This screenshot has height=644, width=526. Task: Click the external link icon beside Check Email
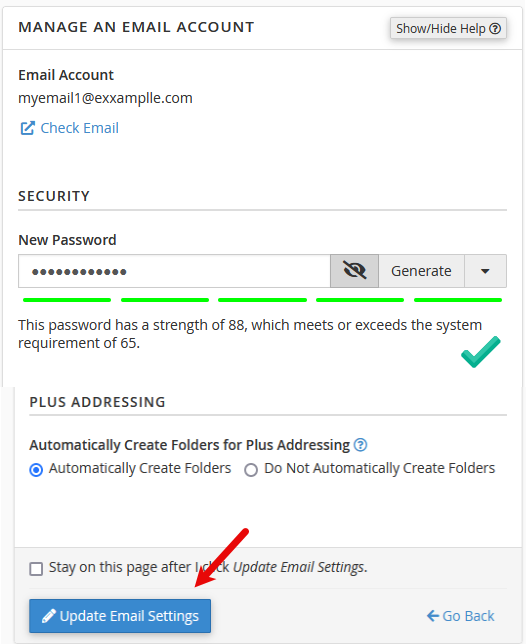pos(28,128)
